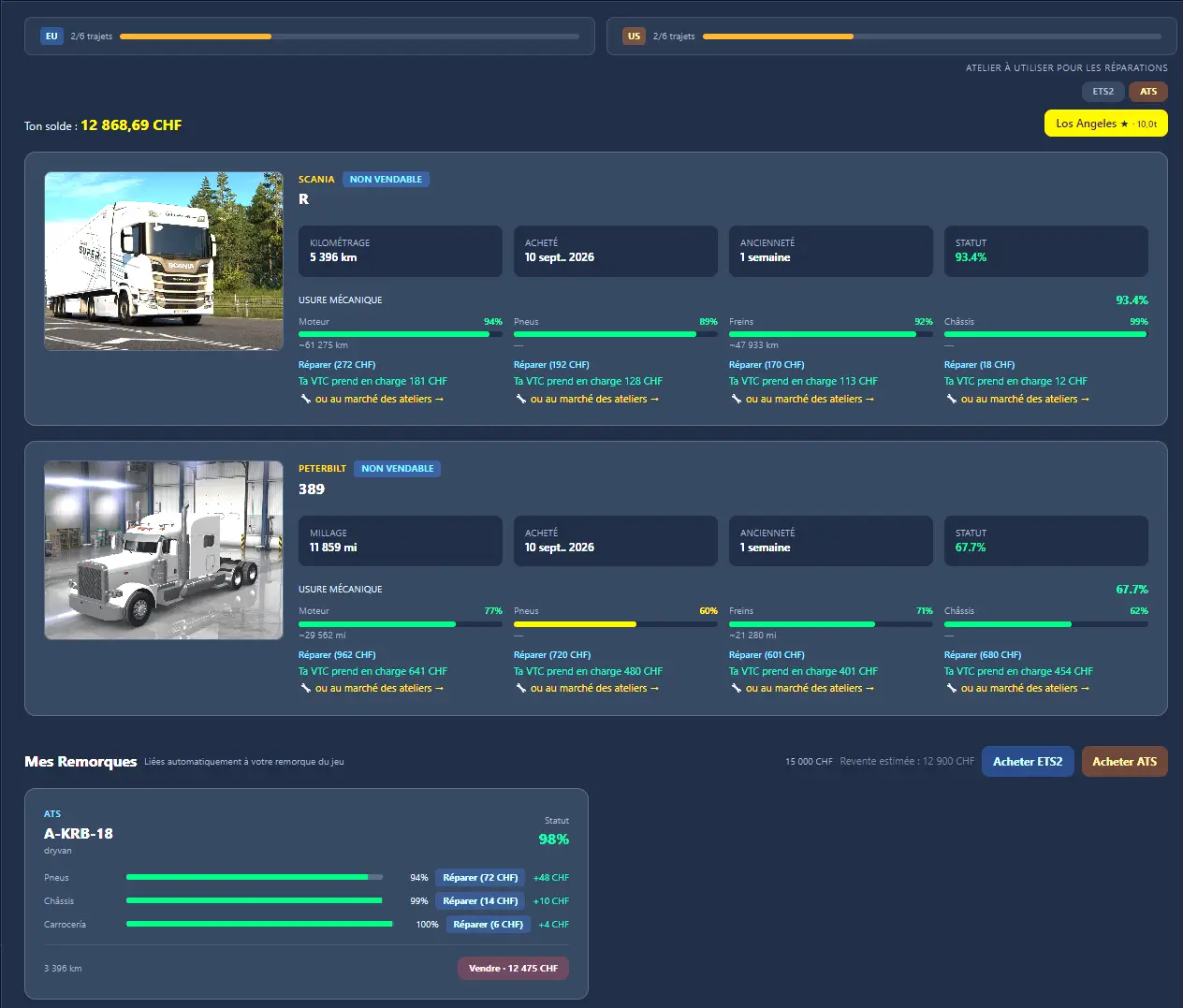Click the Scania ACHETÉ 10 sept. 2026 box
Screen dimensions: 1183x1008
616,251
